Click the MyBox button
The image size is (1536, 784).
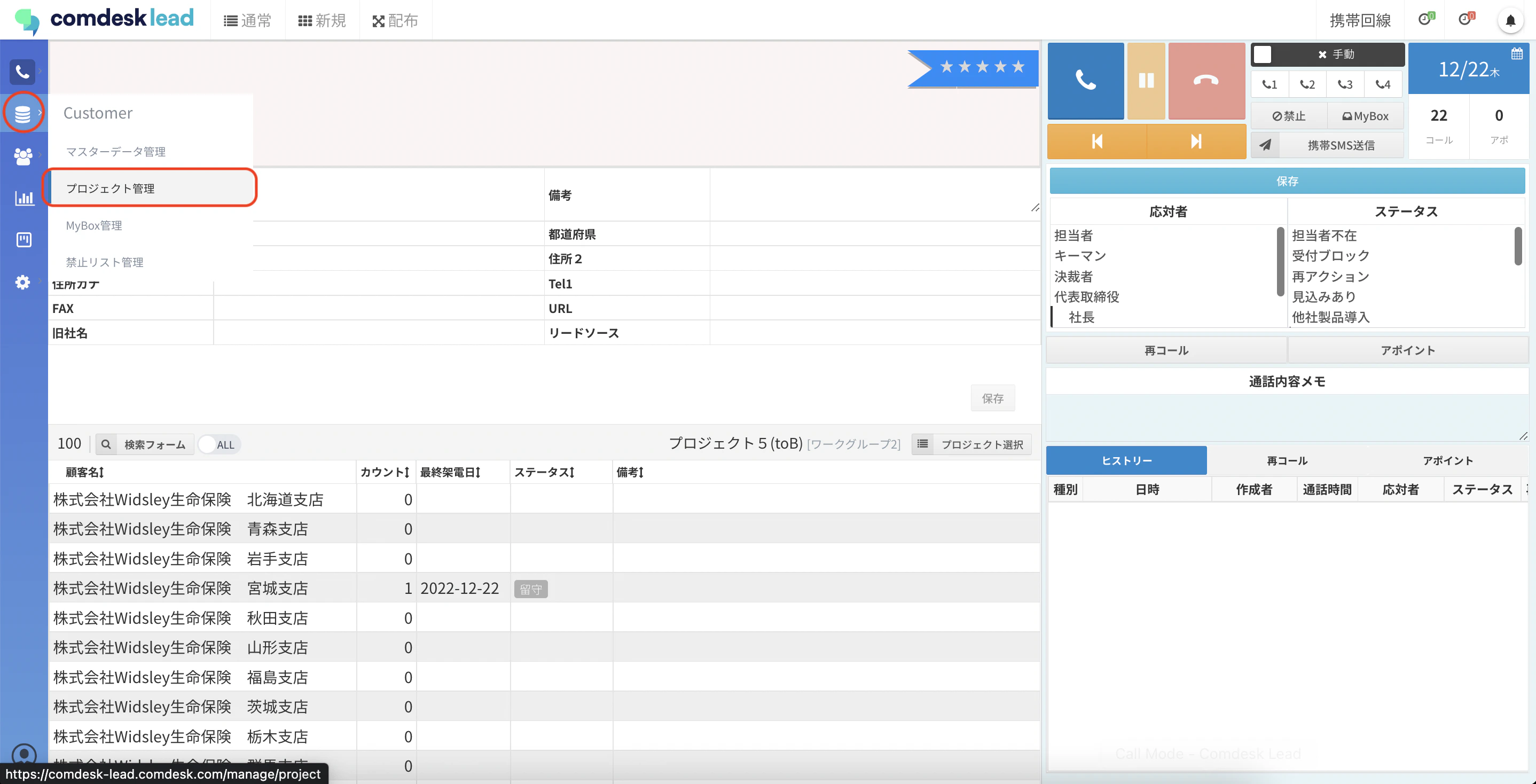1366,116
